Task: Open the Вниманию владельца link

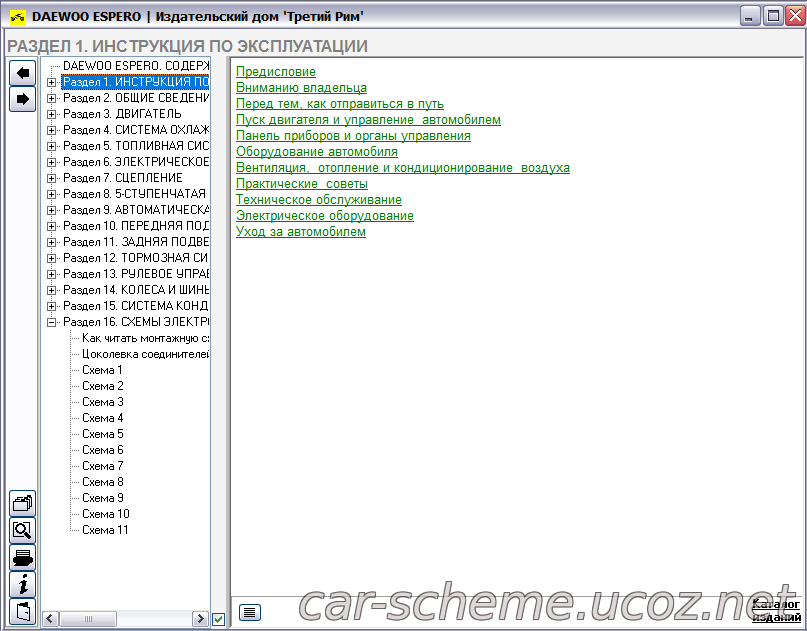Action: (301, 88)
